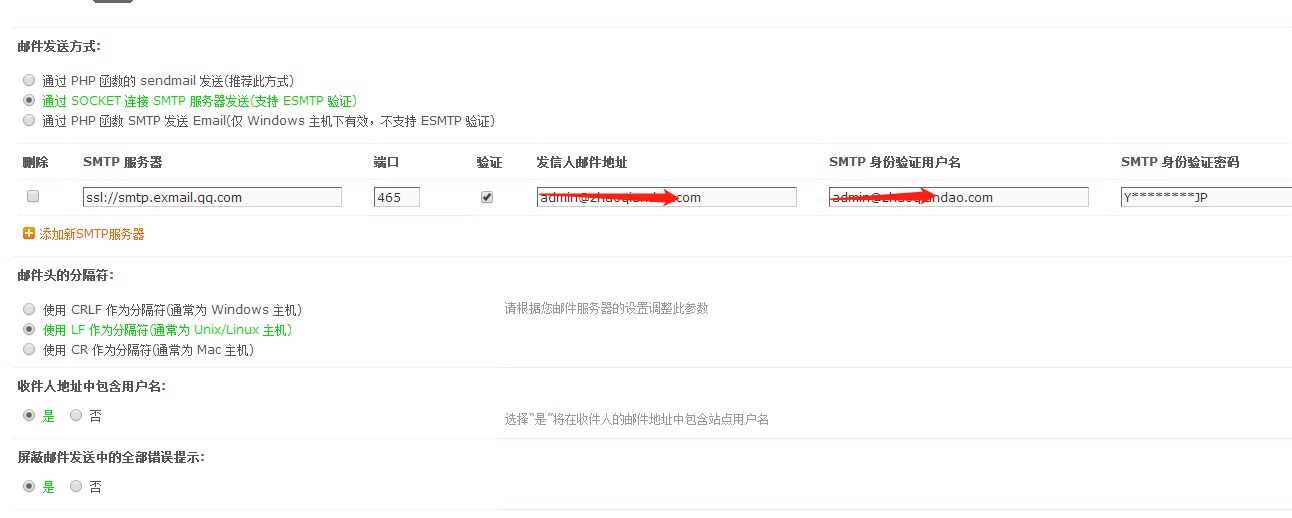The width and height of the screenshot is (1292, 518).
Task: Choose CRLF as the mail header separator
Action: [29, 309]
